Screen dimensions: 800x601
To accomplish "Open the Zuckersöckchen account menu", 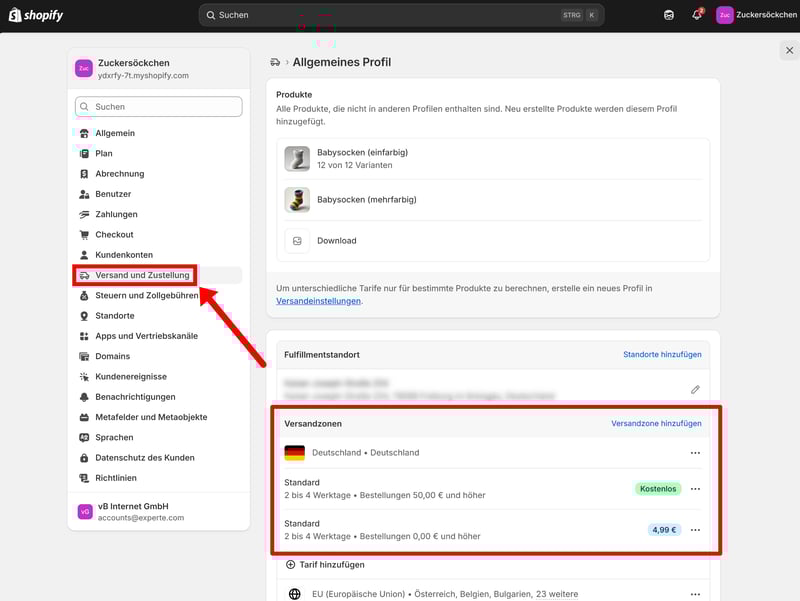I will pos(756,15).
